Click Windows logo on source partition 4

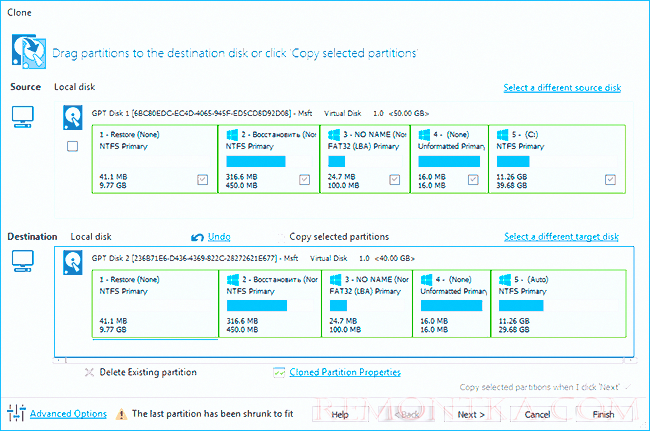pyautogui.click(x=424, y=134)
